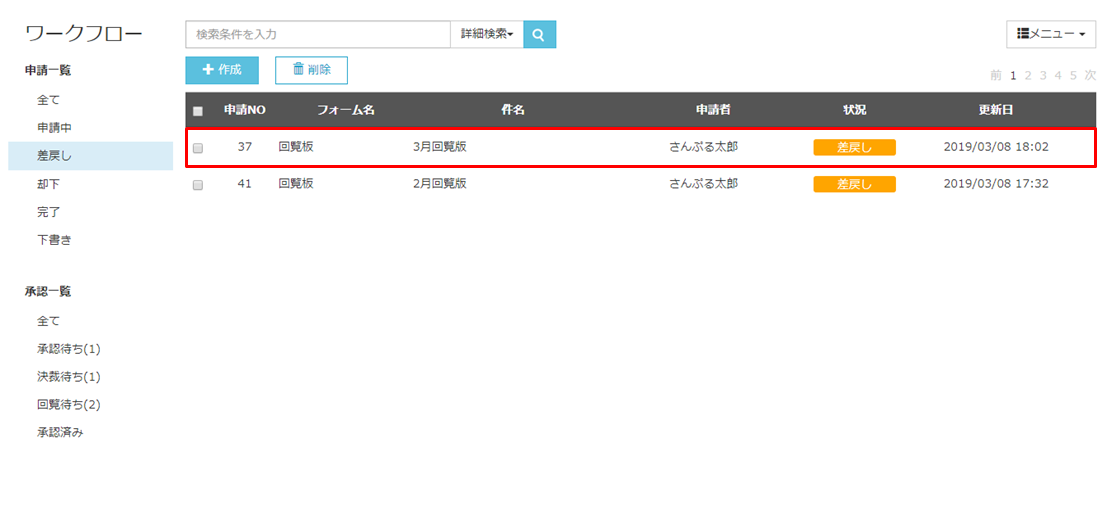
Task: Click request number 37
Action: [x=244, y=147]
